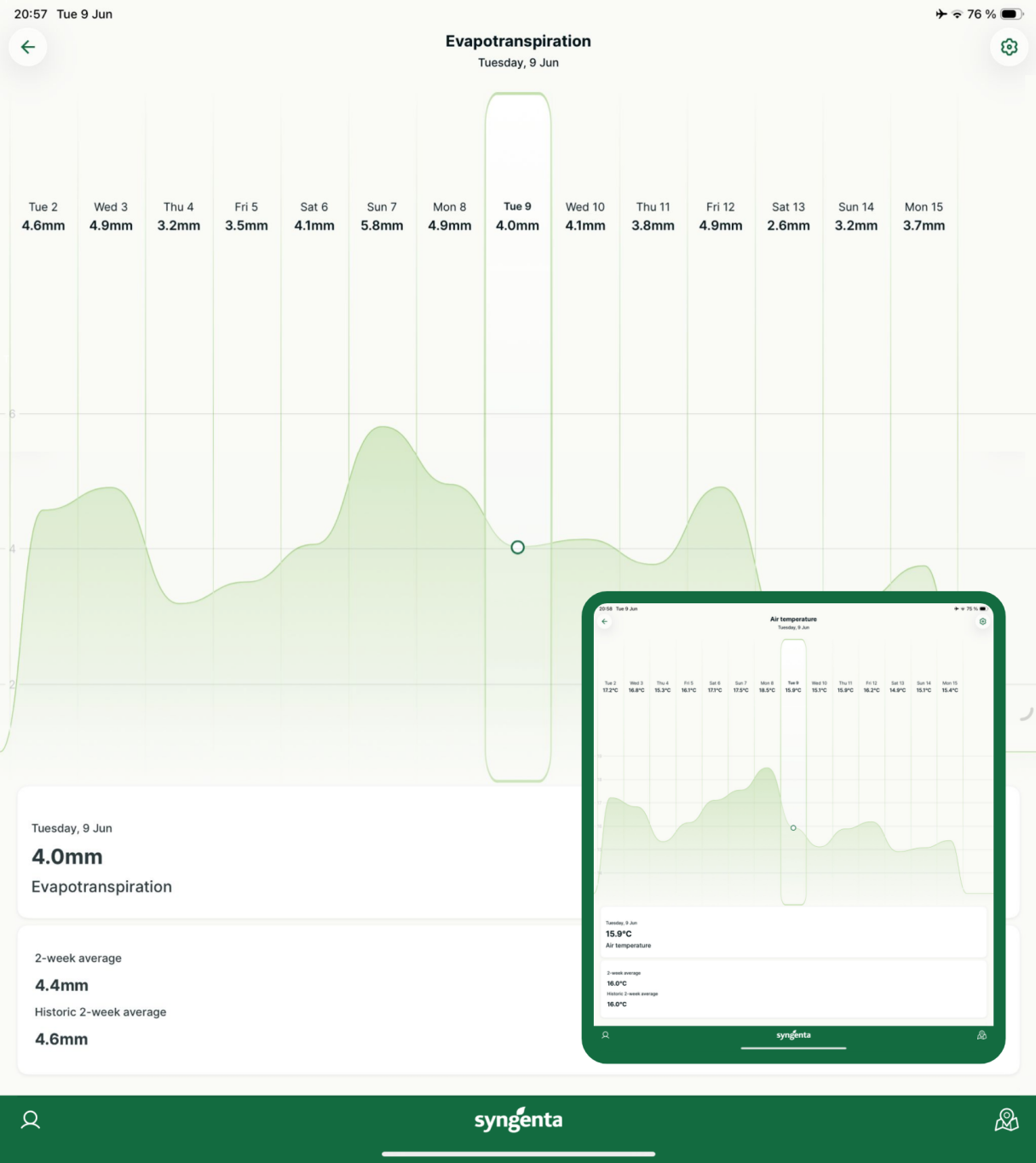This screenshot has height=1163, width=1036.
Task: Click the circular data point marker on chart
Action: click(x=517, y=547)
